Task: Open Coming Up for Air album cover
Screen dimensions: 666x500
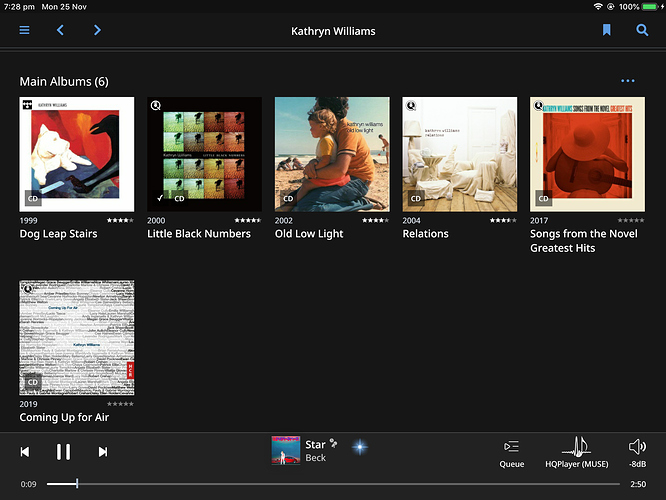Action: coord(77,338)
